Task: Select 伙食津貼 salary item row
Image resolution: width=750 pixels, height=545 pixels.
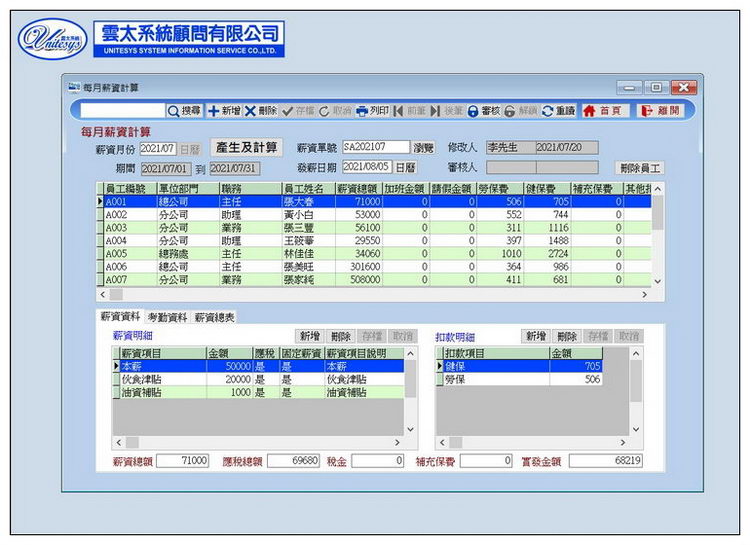Action: click(258, 379)
